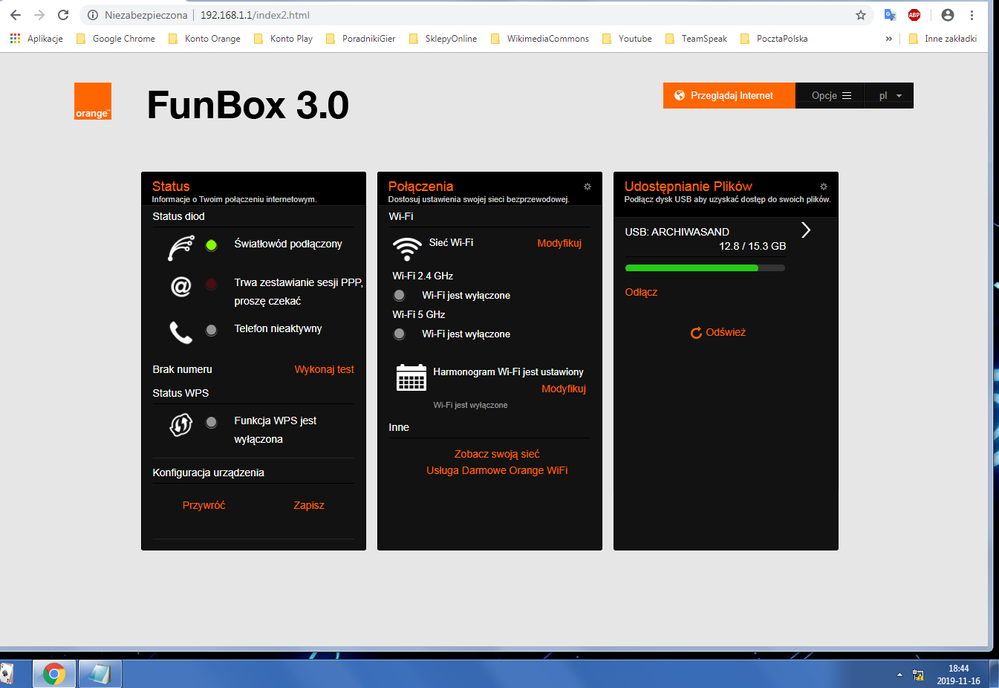The width and height of the screenshot is (999, 688).
Task: Click the Orange logo
Action: (93, 102)
